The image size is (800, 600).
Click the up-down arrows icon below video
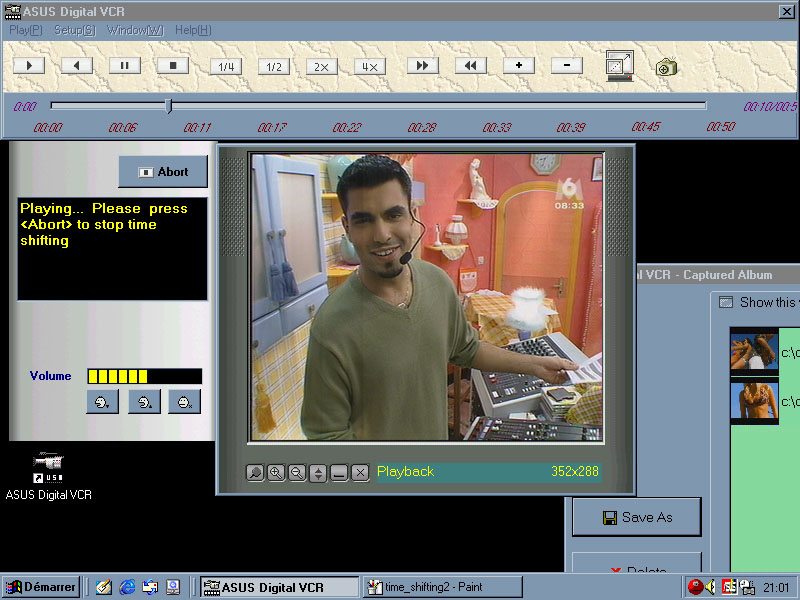click(x=318, y=473)
